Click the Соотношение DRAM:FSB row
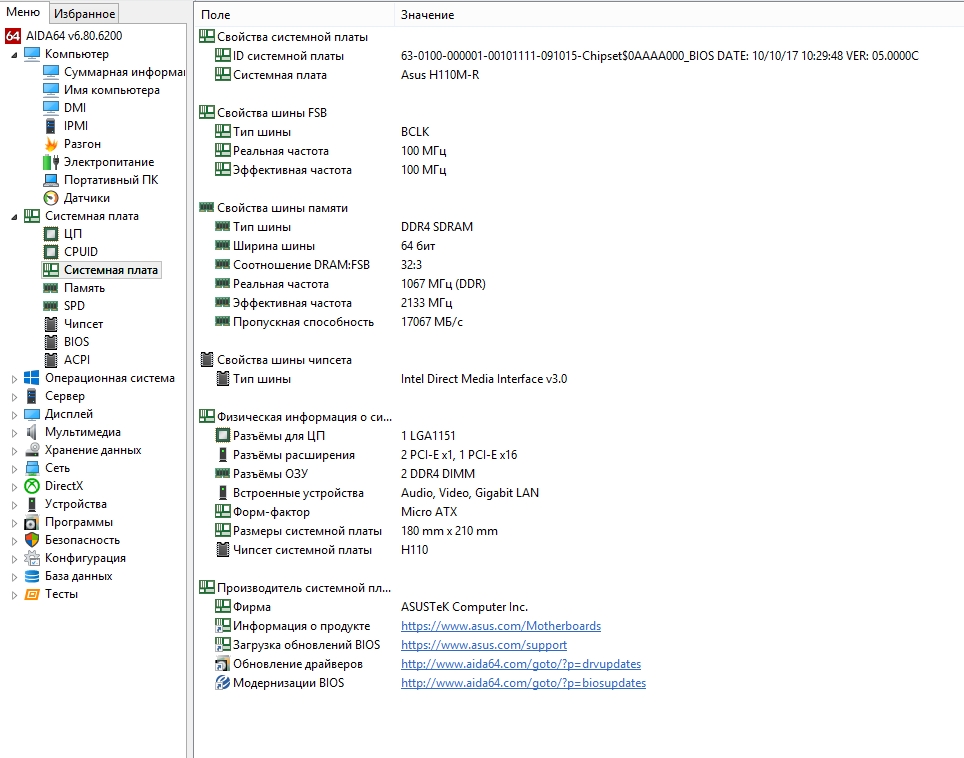 pyautogui.click(x=318, y=265)
